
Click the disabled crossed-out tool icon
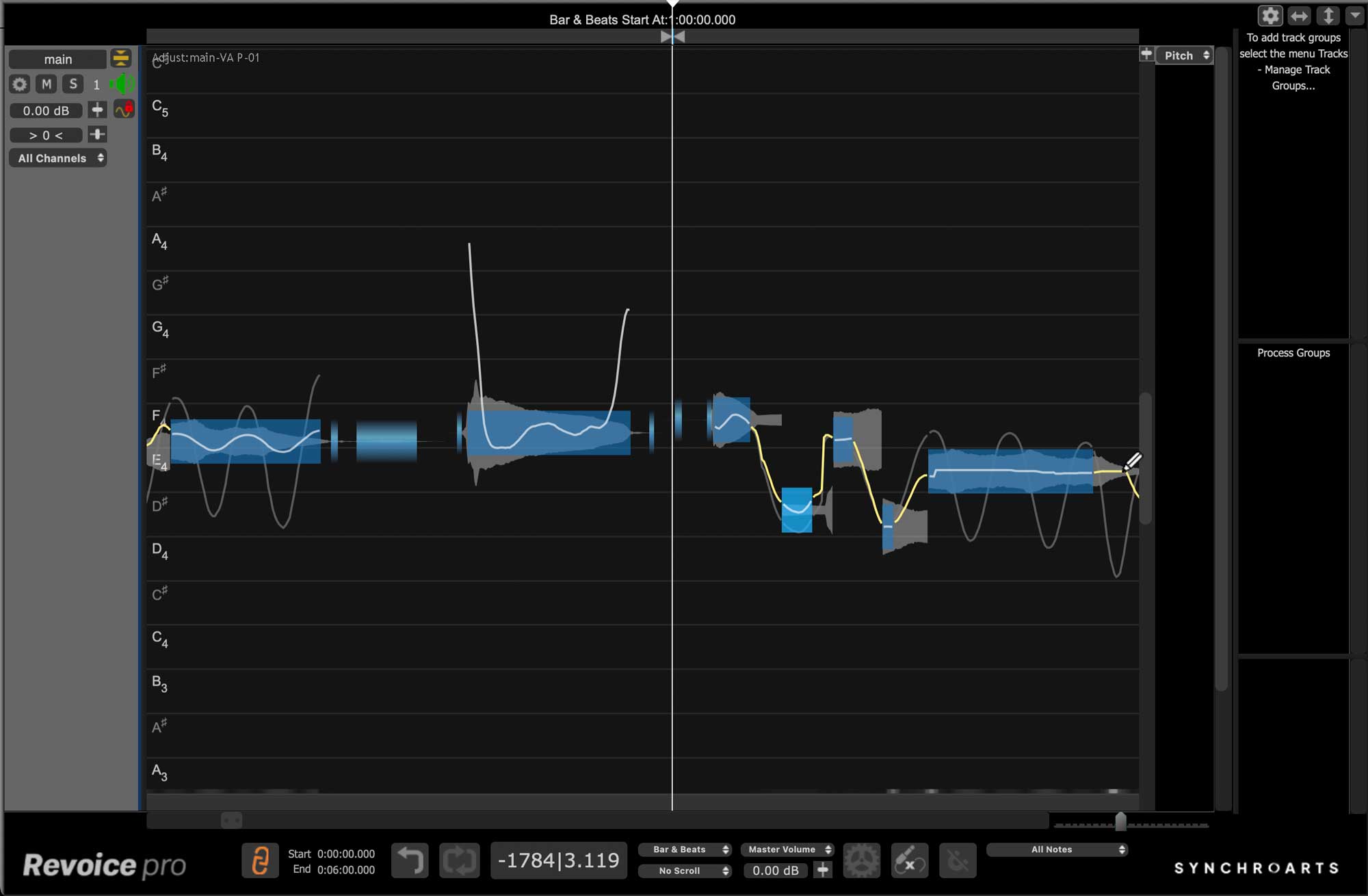click(x=958, y=860)
